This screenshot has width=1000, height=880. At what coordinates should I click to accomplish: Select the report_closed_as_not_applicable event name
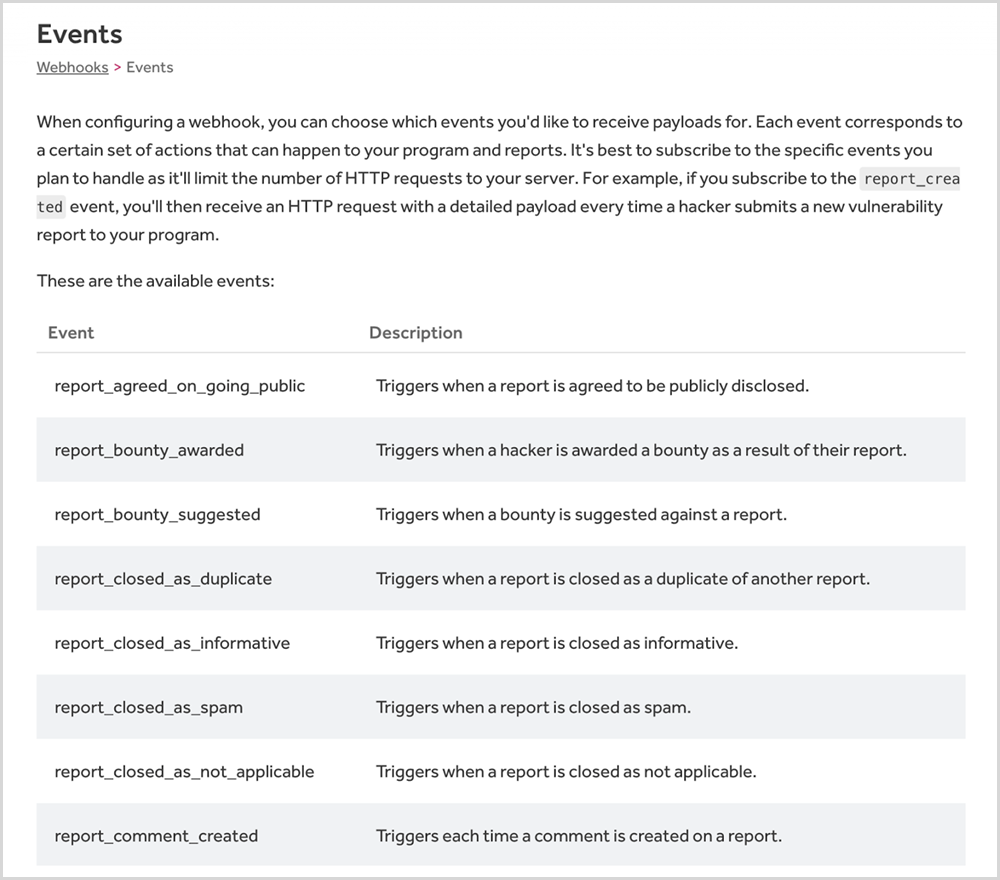click(184, 772)
